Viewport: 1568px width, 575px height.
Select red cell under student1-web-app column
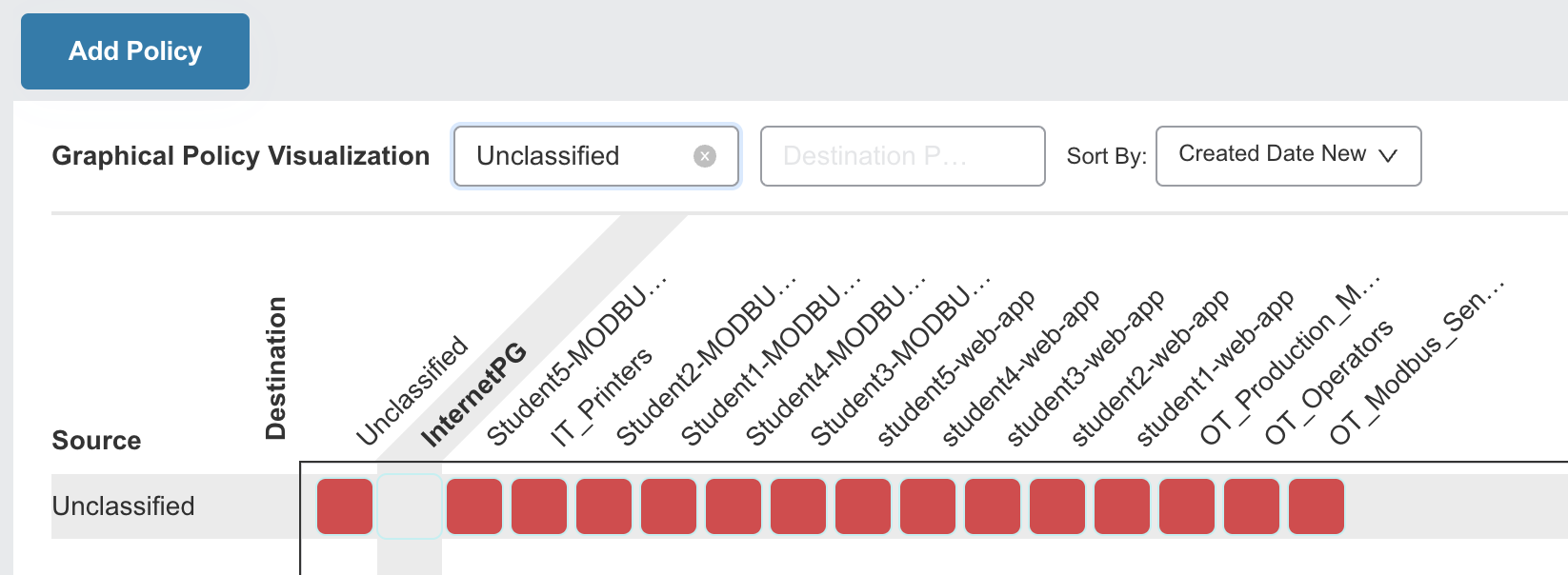[x=1122, y=506]
